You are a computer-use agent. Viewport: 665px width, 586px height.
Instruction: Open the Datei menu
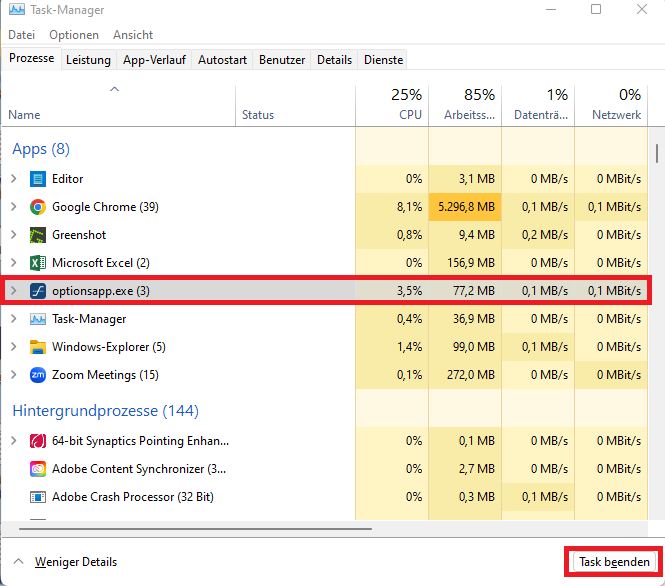tap(22, 35)
